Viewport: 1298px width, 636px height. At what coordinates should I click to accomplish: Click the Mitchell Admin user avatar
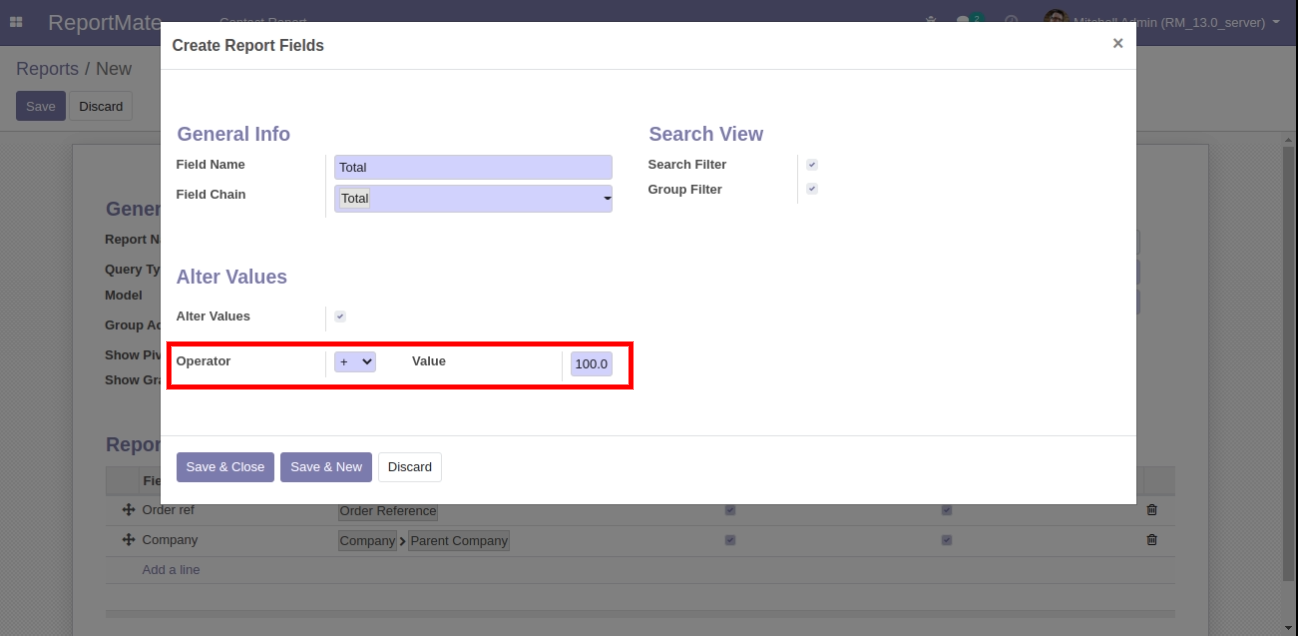tap(1055, 21)
